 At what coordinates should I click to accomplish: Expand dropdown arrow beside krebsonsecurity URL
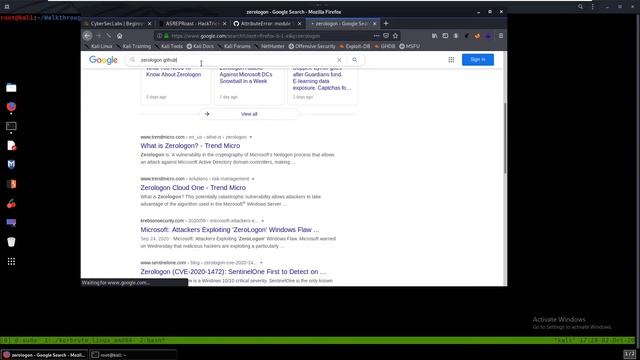click(262, 221)
